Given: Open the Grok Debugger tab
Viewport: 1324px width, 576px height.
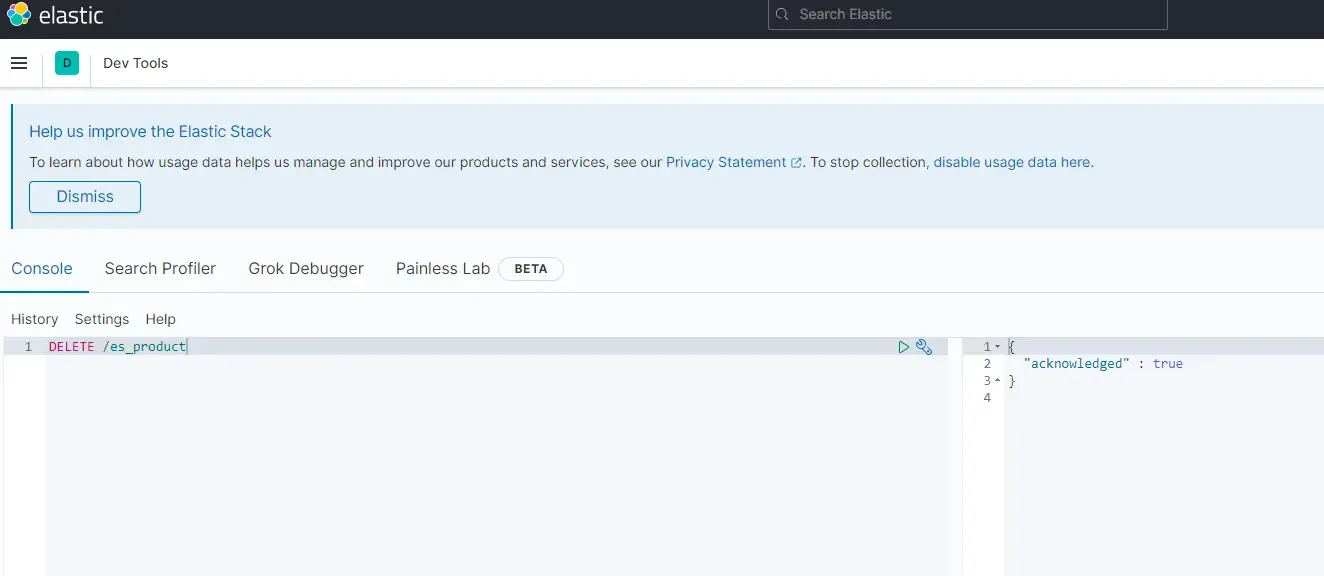Looking at the screenshot, I should tap(305, 268).
